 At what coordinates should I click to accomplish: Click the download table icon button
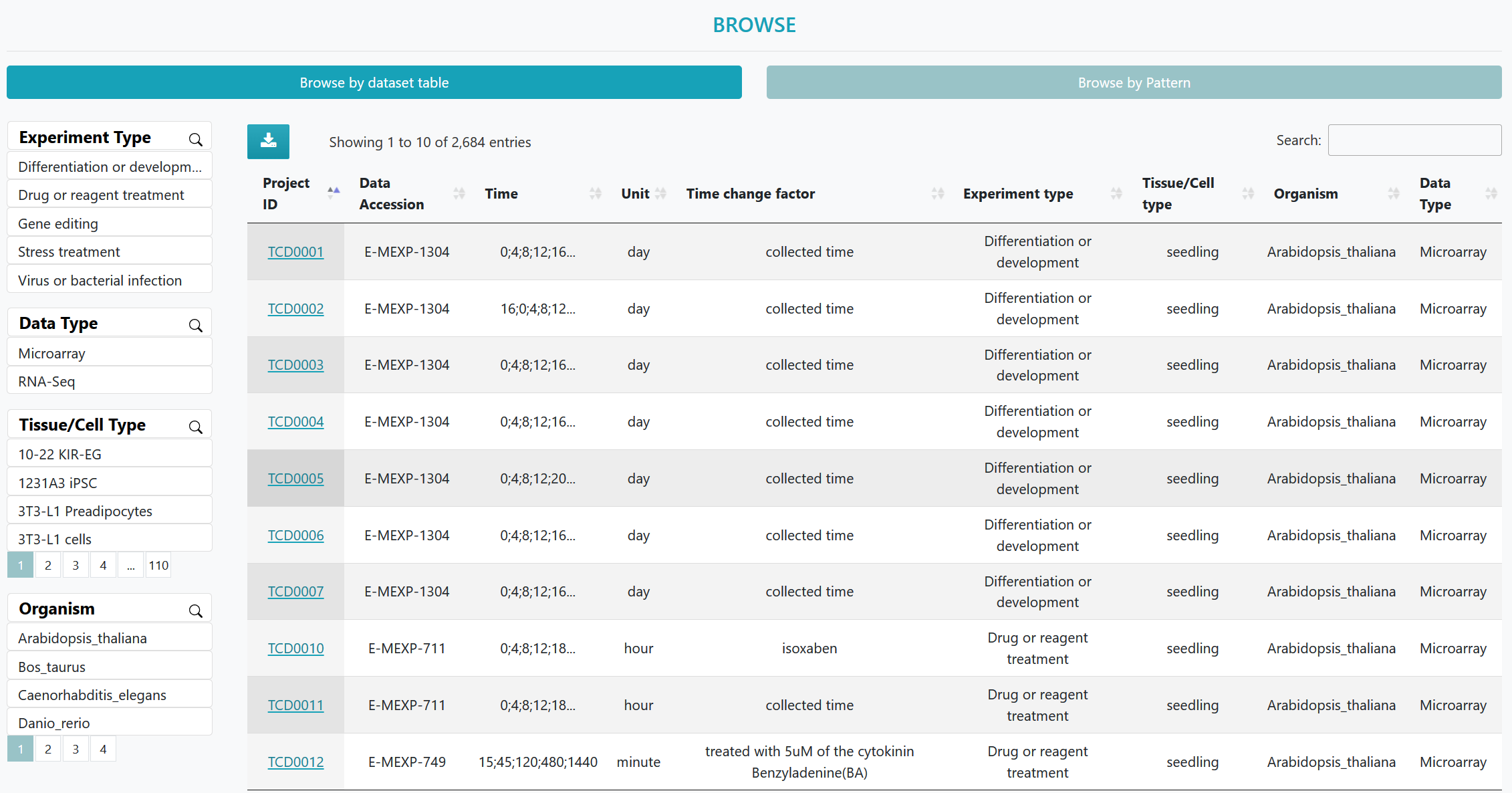point(268,141)
